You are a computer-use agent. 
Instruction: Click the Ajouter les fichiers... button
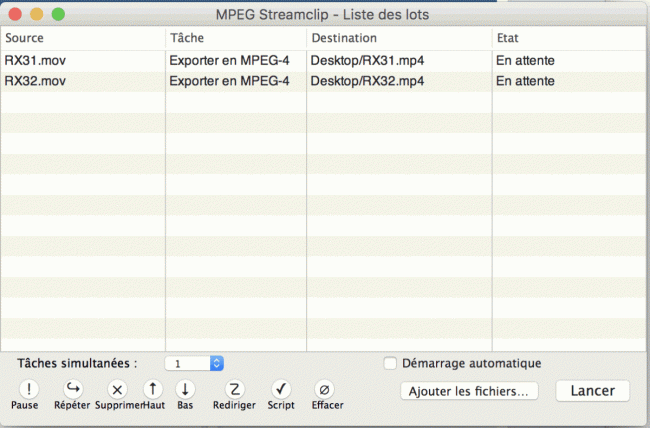click(469, 391)
